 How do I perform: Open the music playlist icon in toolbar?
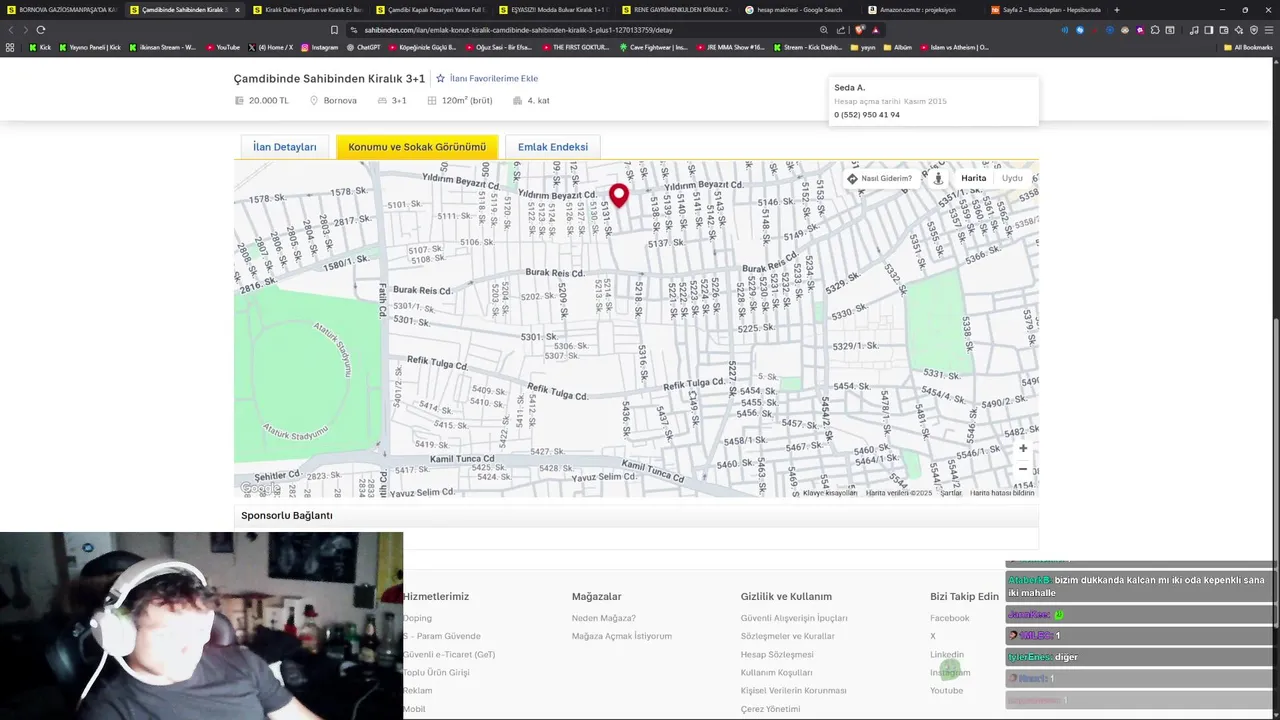(1194, 30)
